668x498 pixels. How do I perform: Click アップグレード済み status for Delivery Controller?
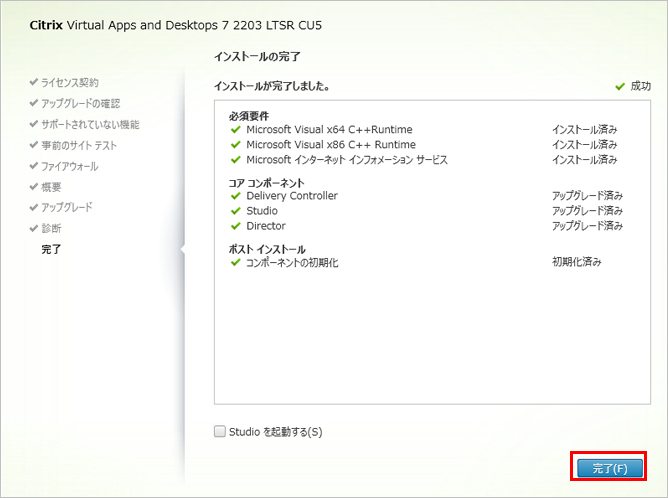point(587,196)
